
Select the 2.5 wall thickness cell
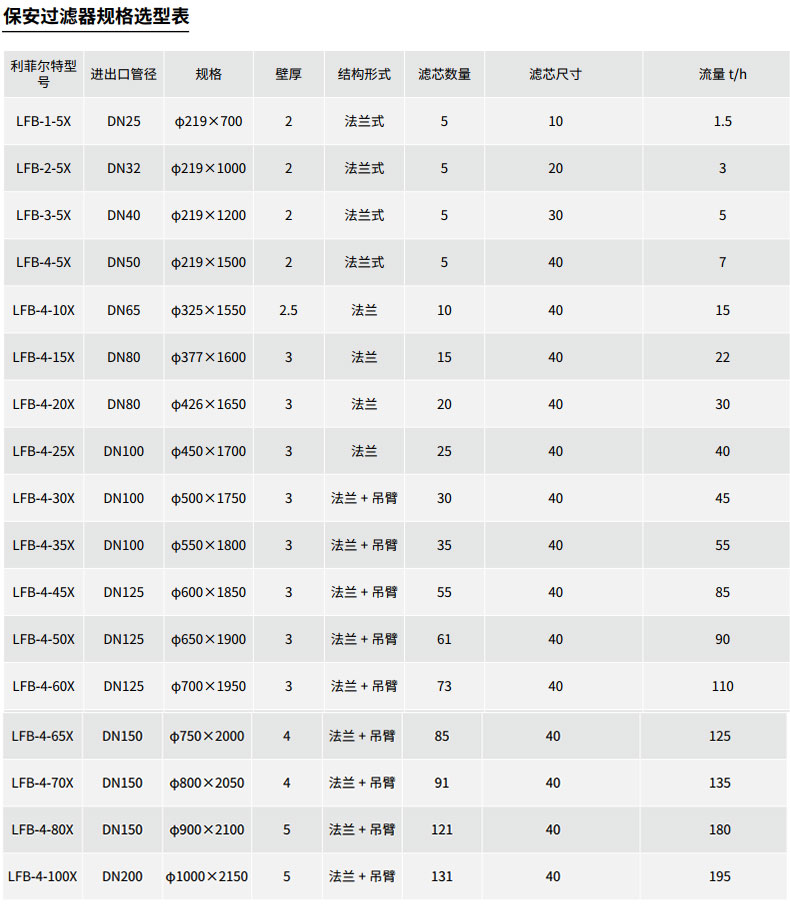[288, 310]
